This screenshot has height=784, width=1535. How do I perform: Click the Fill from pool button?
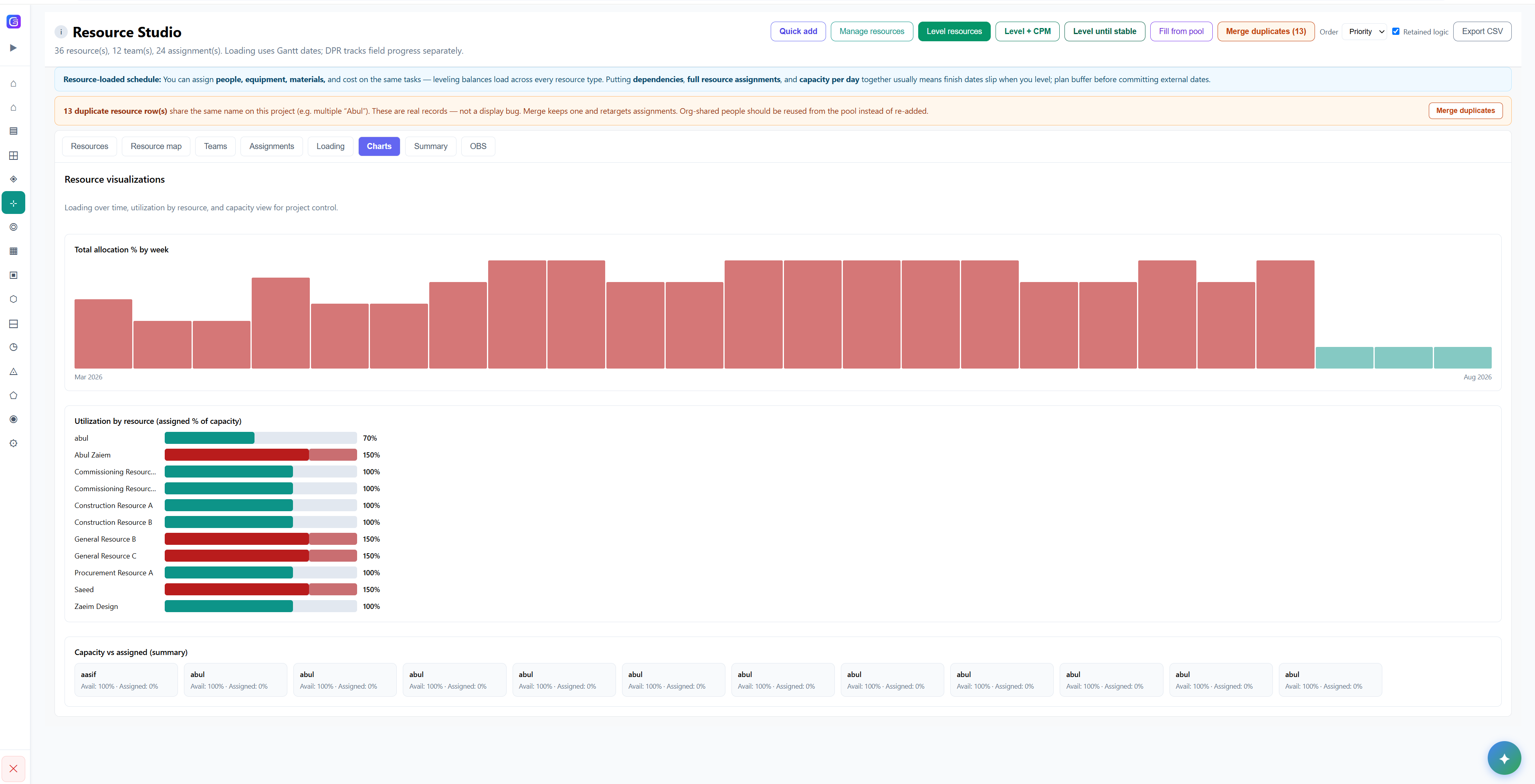[1181, 32]
